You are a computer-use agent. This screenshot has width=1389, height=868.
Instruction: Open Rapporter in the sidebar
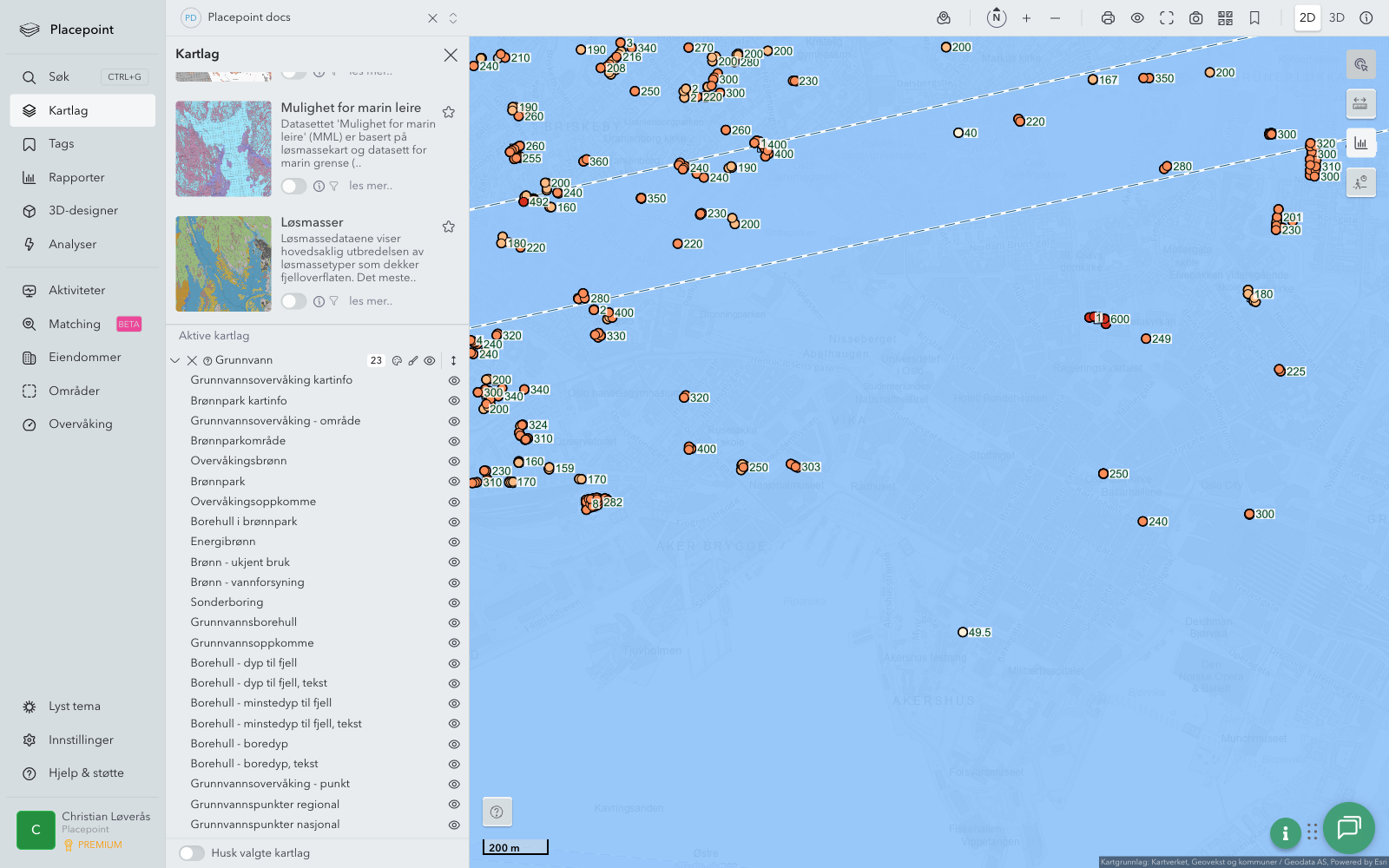point(76,178)
